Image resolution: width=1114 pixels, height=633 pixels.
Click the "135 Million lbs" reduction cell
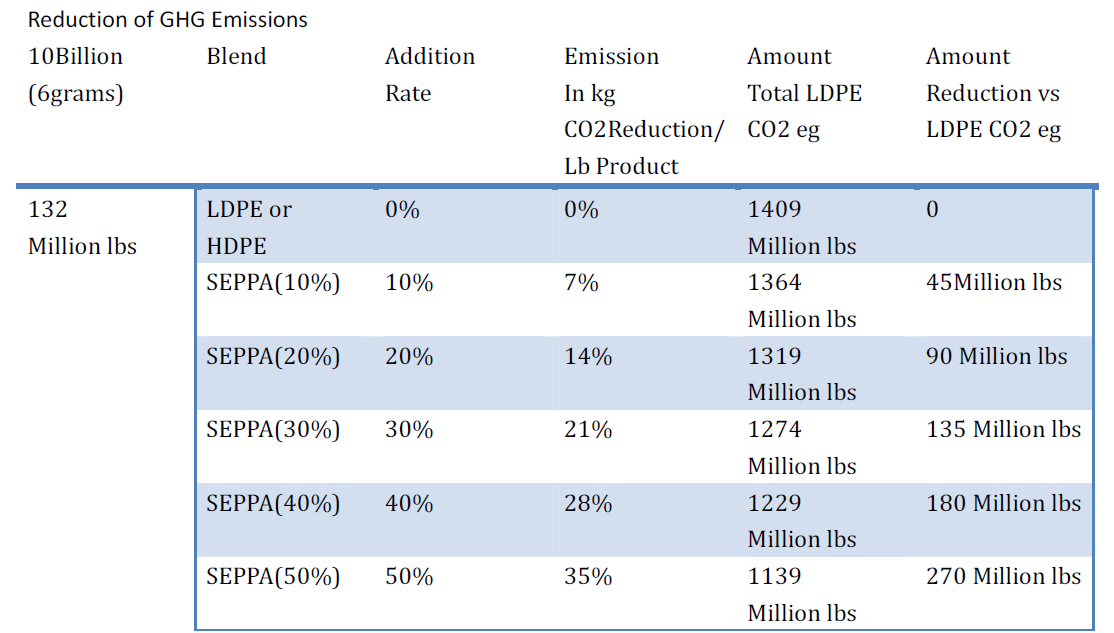coord(1003,429)
